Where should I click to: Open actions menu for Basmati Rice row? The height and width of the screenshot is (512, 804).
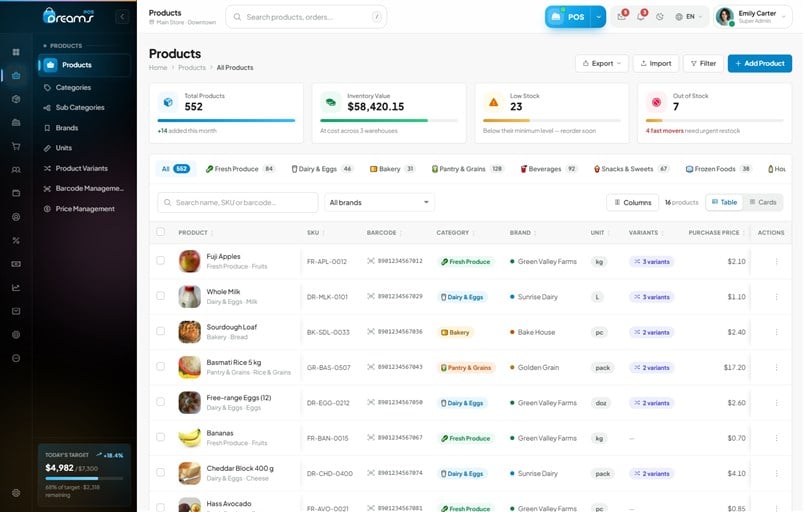[x=776, y=367]
